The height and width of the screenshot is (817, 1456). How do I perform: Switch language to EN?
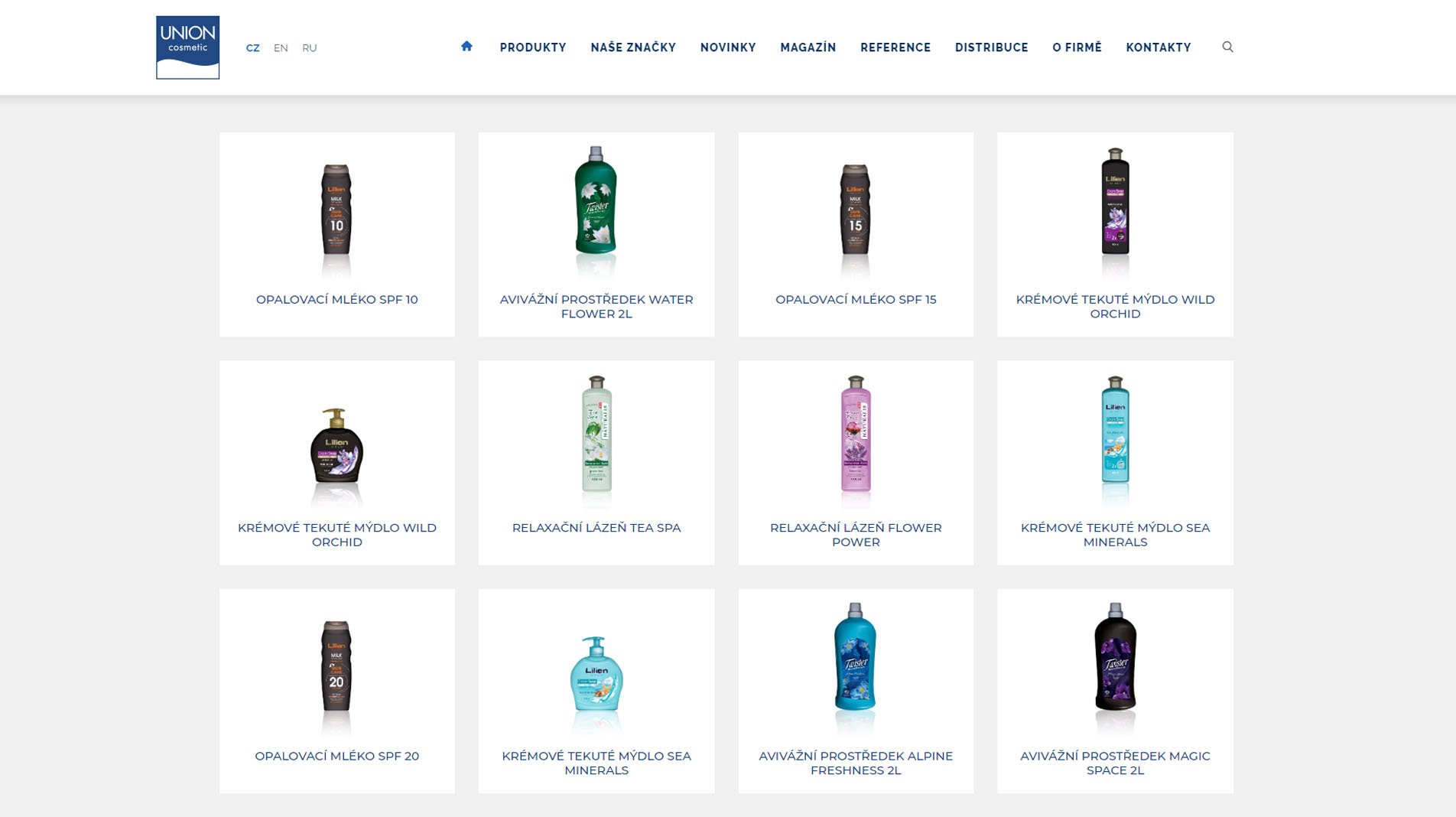281,47
